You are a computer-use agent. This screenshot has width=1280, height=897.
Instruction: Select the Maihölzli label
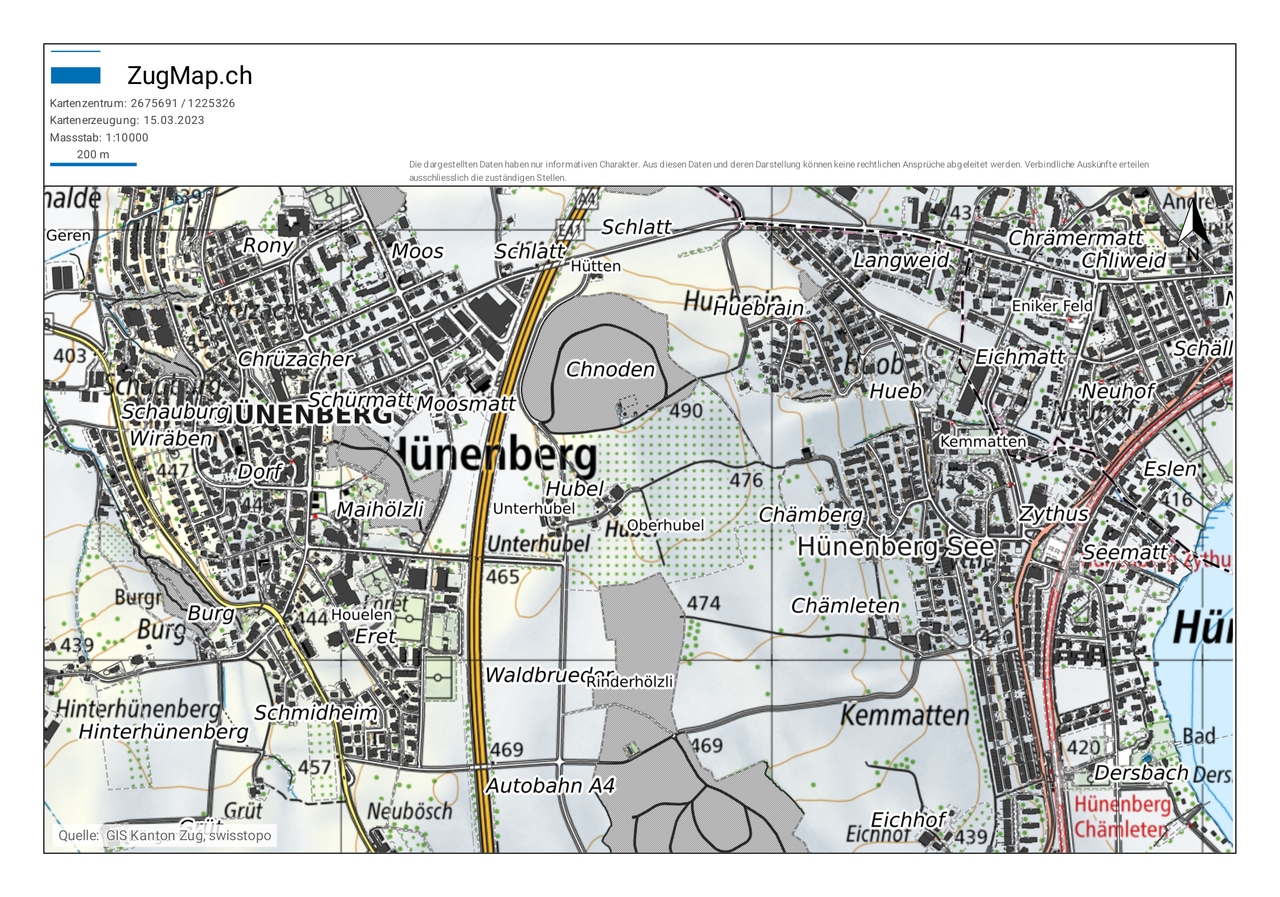pyautogui.click(x=380, y=510)
